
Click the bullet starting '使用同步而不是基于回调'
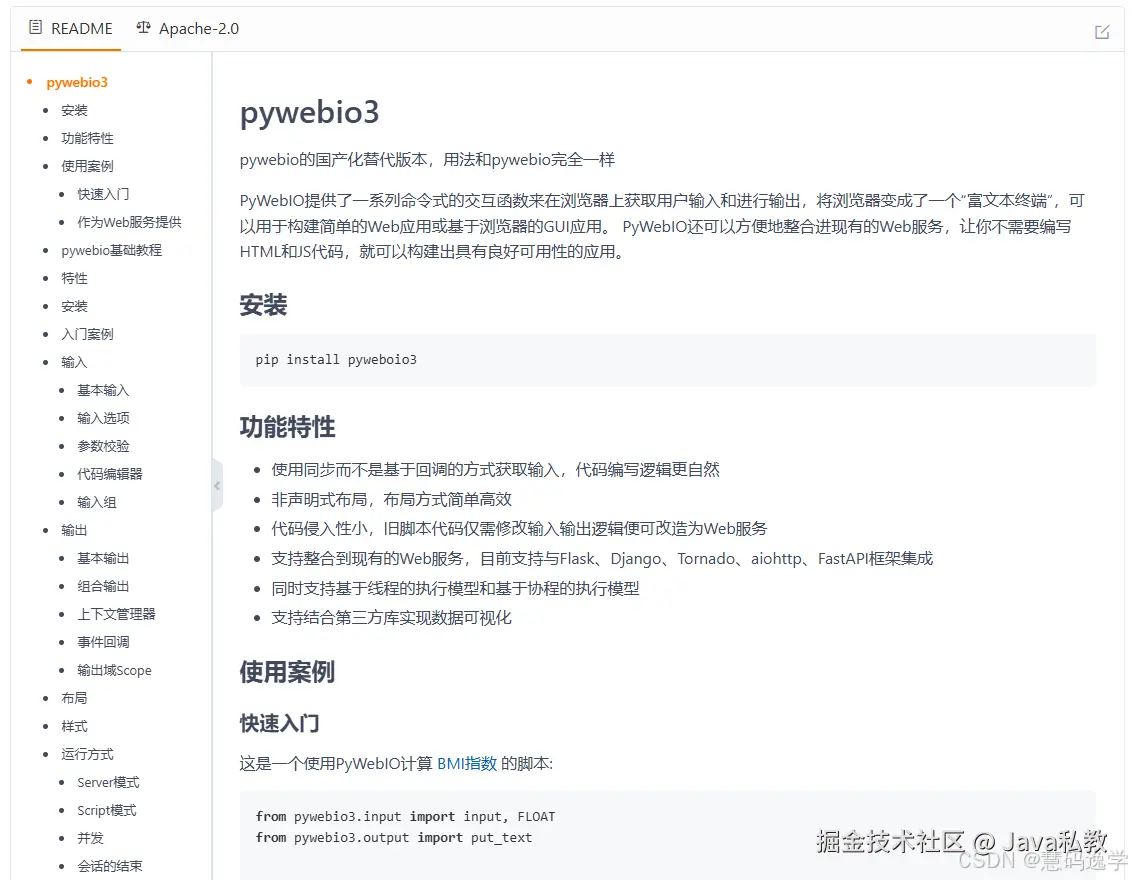[x=495, y=470]
